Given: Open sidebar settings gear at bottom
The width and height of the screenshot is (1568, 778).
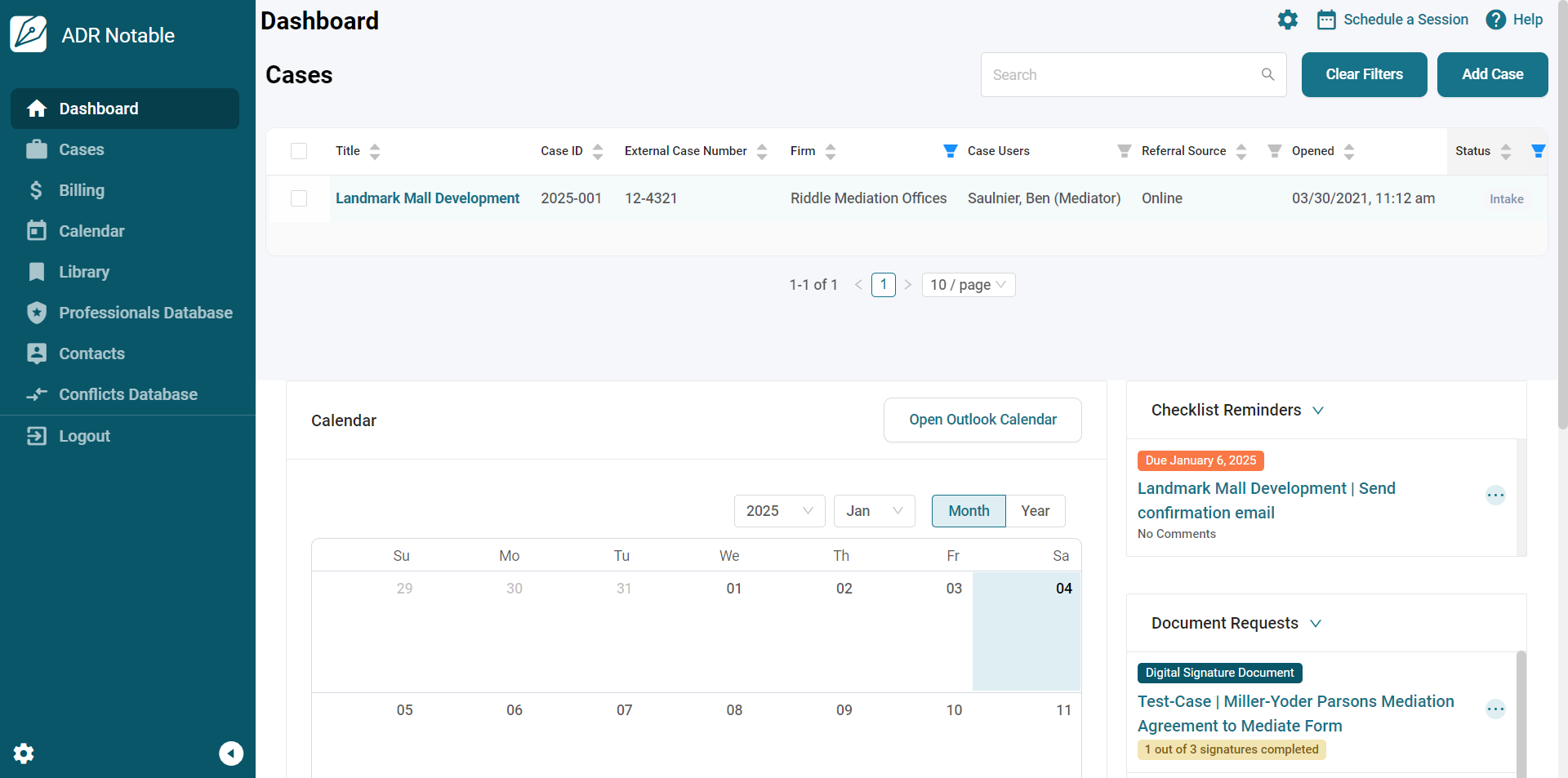Looking at the screenshot, I should click(24, 753).
